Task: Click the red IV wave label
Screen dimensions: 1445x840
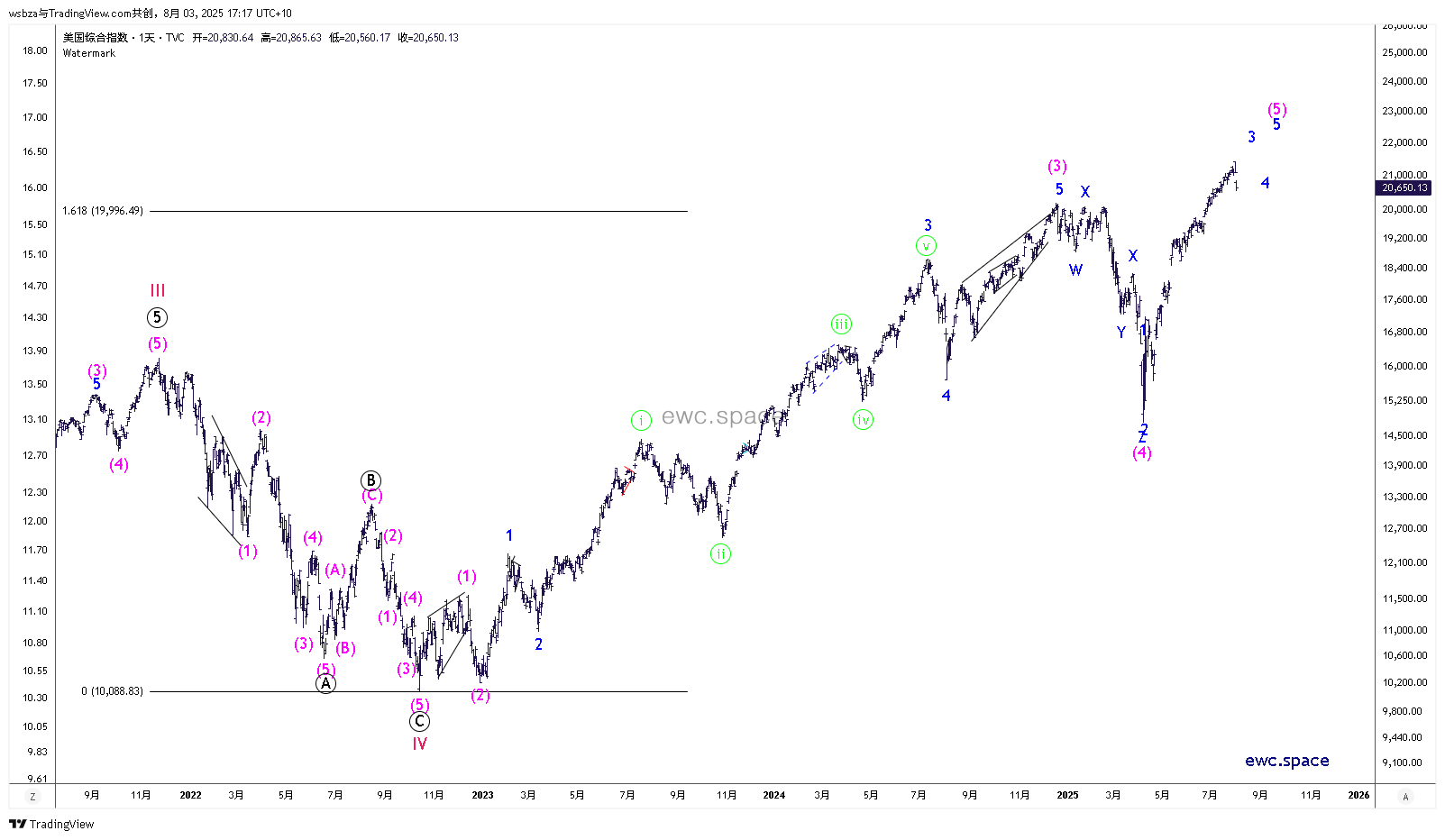Action: 419,744
